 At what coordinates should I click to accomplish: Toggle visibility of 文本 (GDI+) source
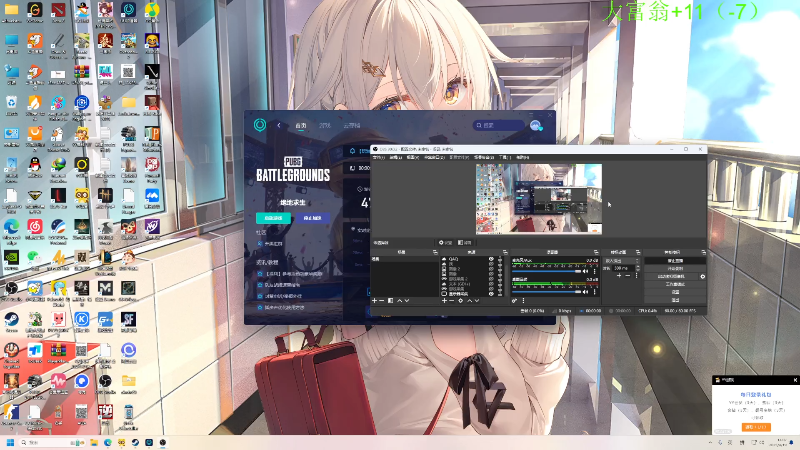[491, 284]
